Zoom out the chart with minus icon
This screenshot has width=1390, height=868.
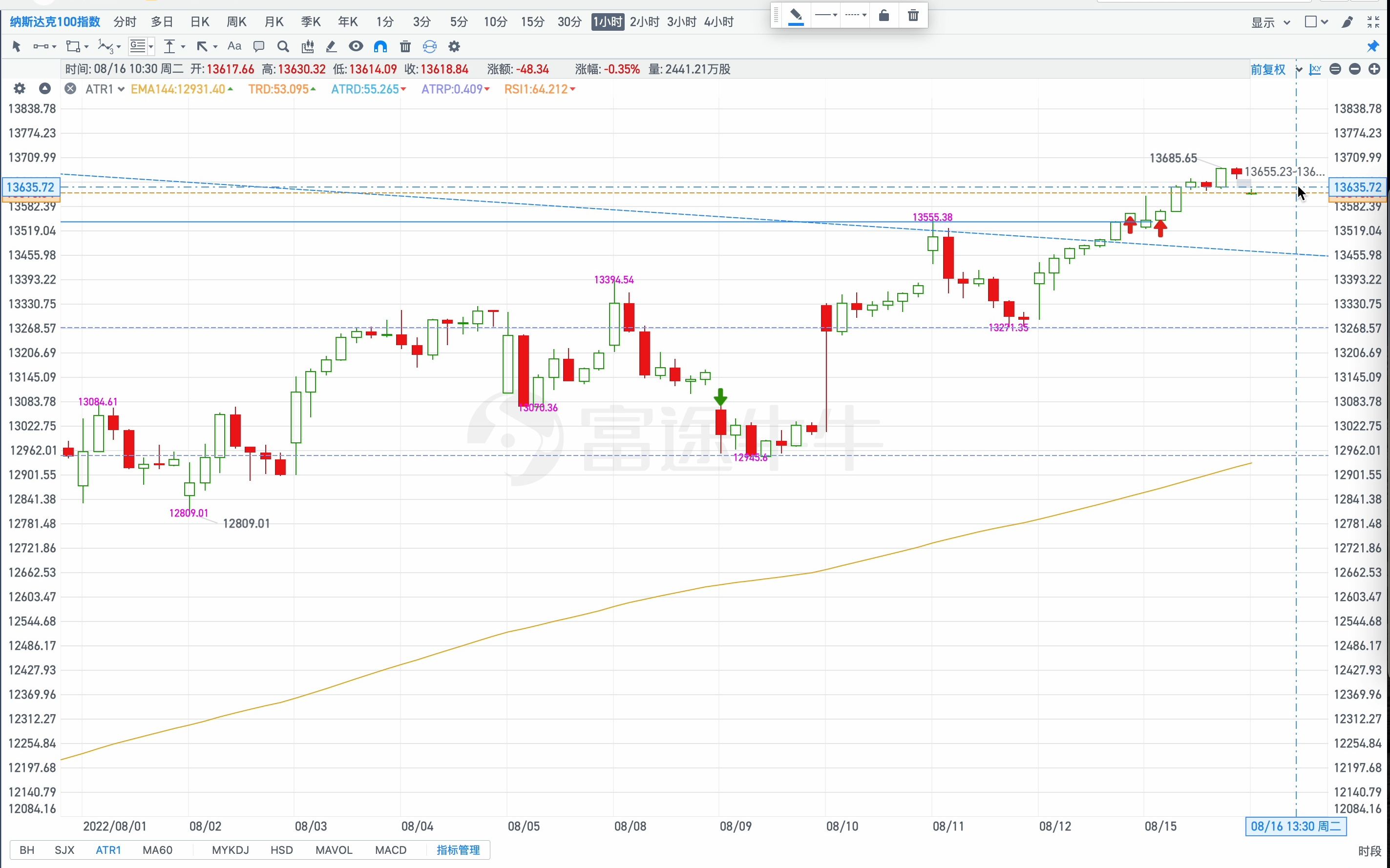1355,69
